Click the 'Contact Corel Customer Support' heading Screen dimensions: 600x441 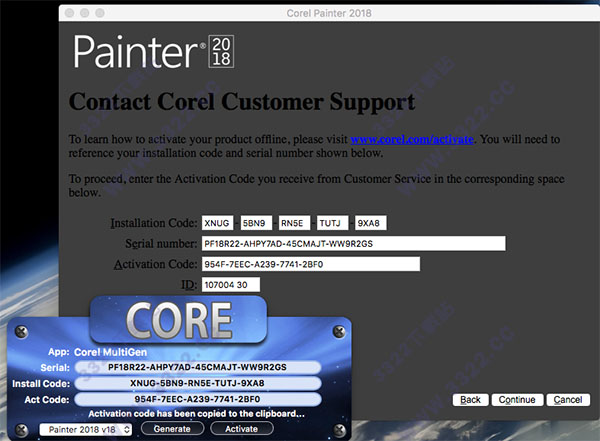coord(242,102)
